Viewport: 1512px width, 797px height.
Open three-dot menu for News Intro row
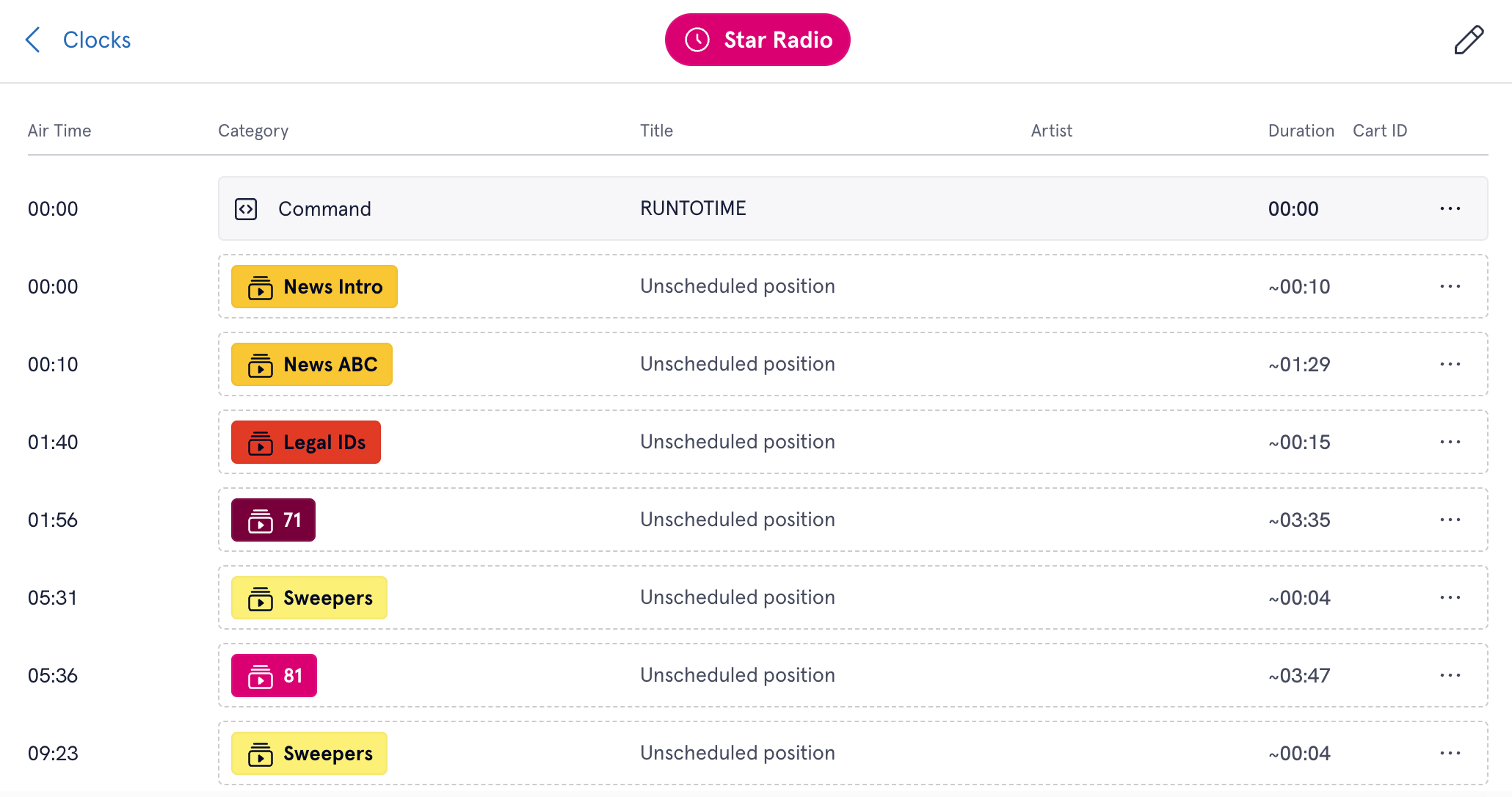point(1450,287)
